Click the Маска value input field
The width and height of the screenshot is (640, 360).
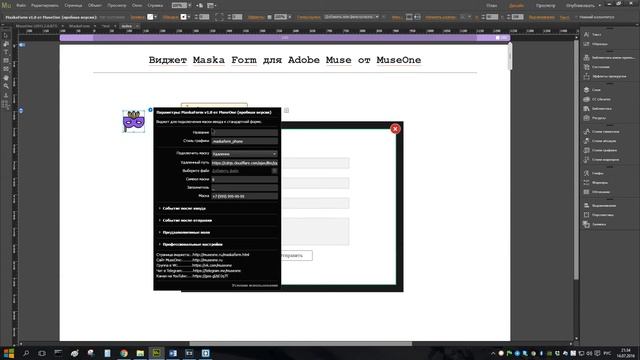244,196
